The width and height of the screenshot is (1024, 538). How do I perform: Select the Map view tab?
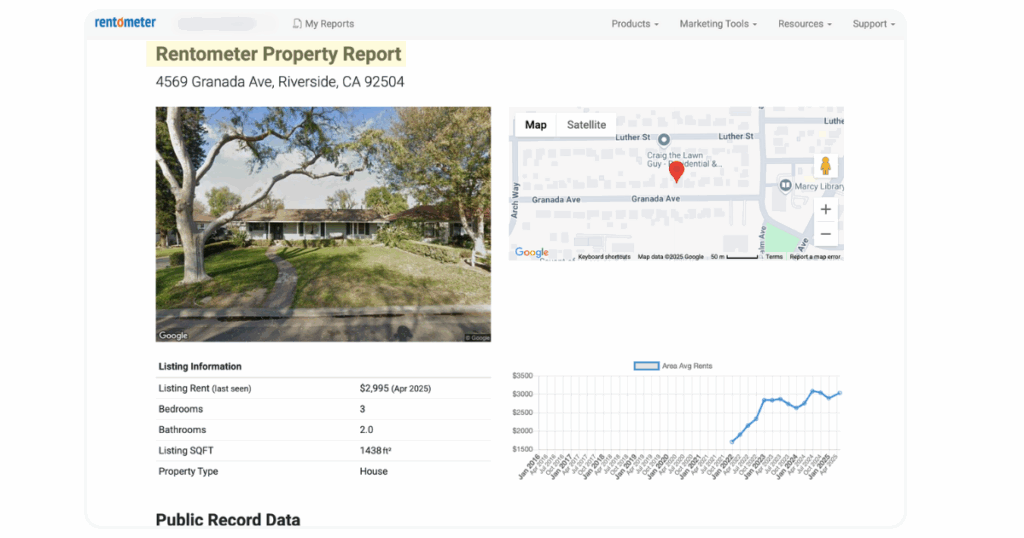pyautogui.click(x=536, y=125)
